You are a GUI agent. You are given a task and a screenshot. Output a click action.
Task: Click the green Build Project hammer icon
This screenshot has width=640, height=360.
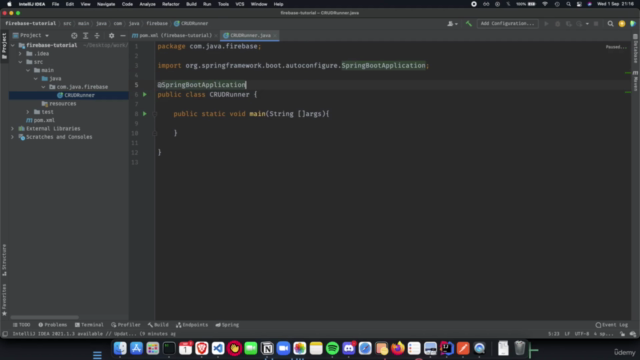point(469,24)
